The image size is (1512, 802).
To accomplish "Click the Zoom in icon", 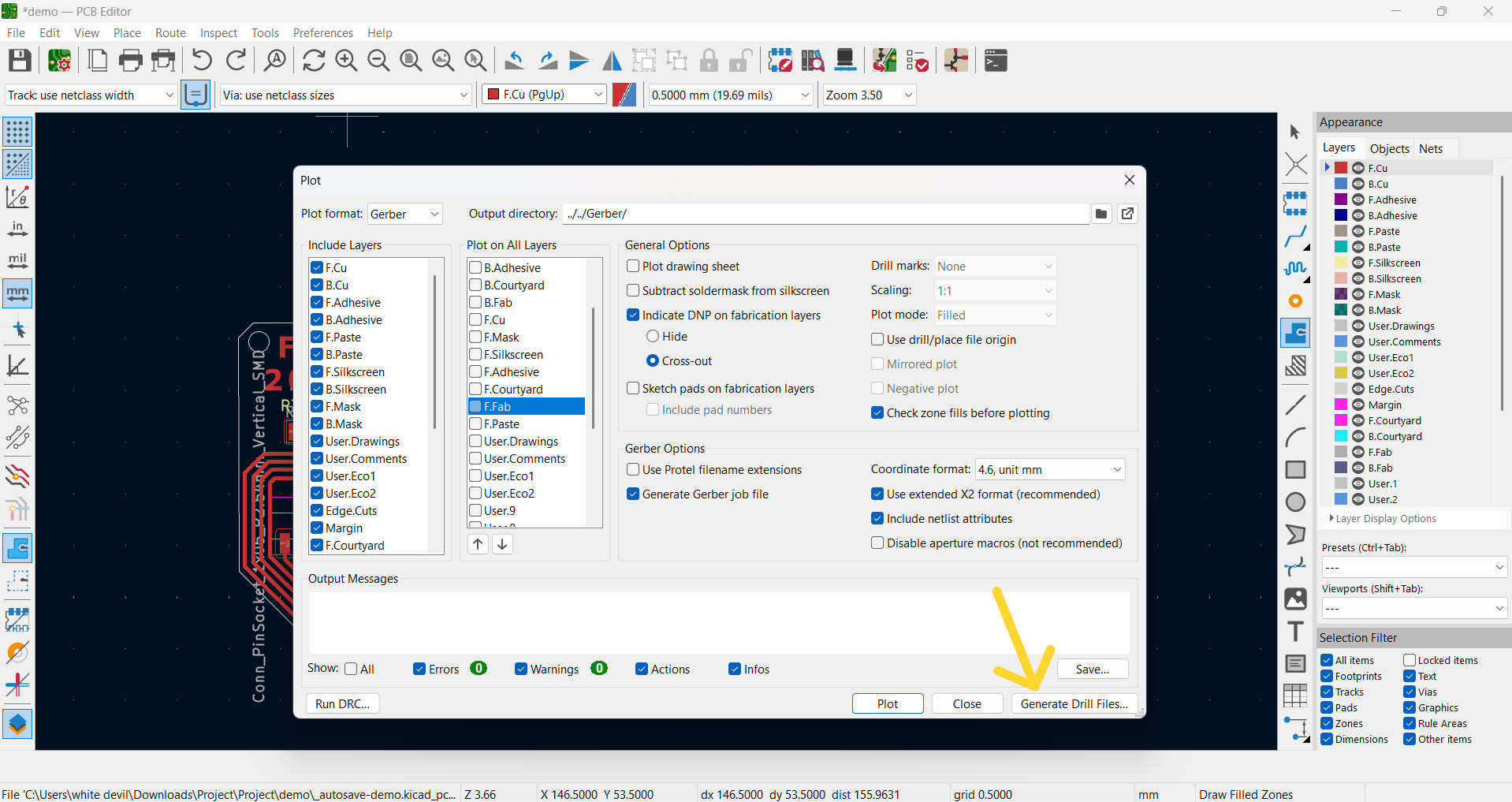I will coord(346,61).
